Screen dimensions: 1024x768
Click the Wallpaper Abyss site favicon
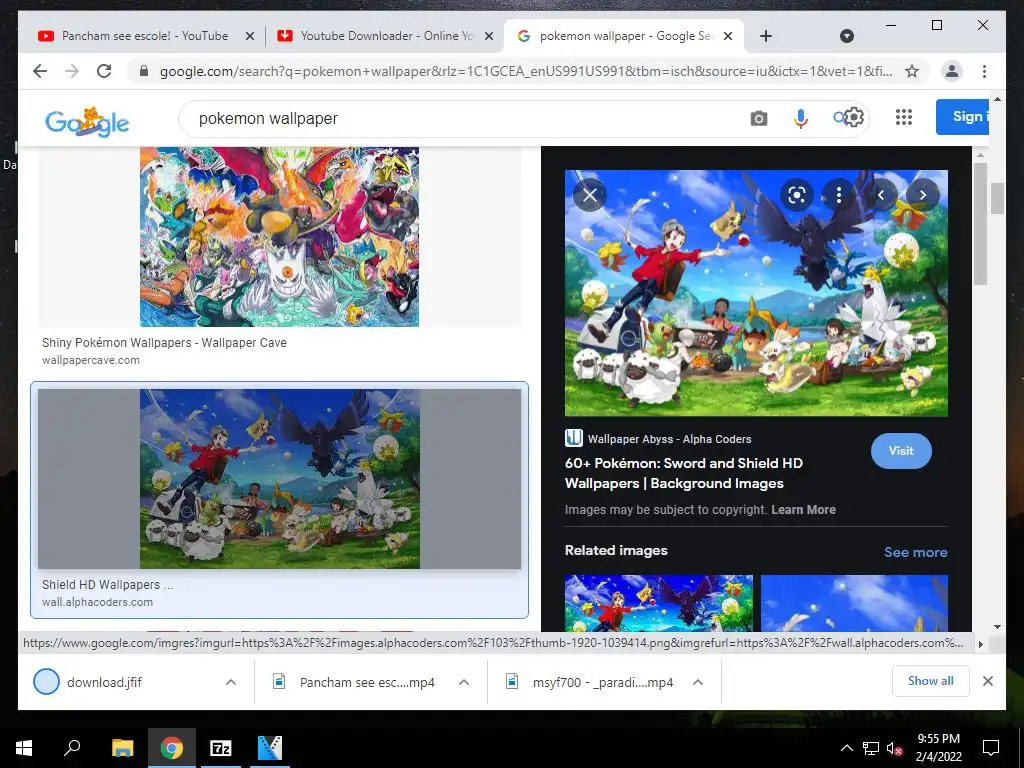(573, 438)
